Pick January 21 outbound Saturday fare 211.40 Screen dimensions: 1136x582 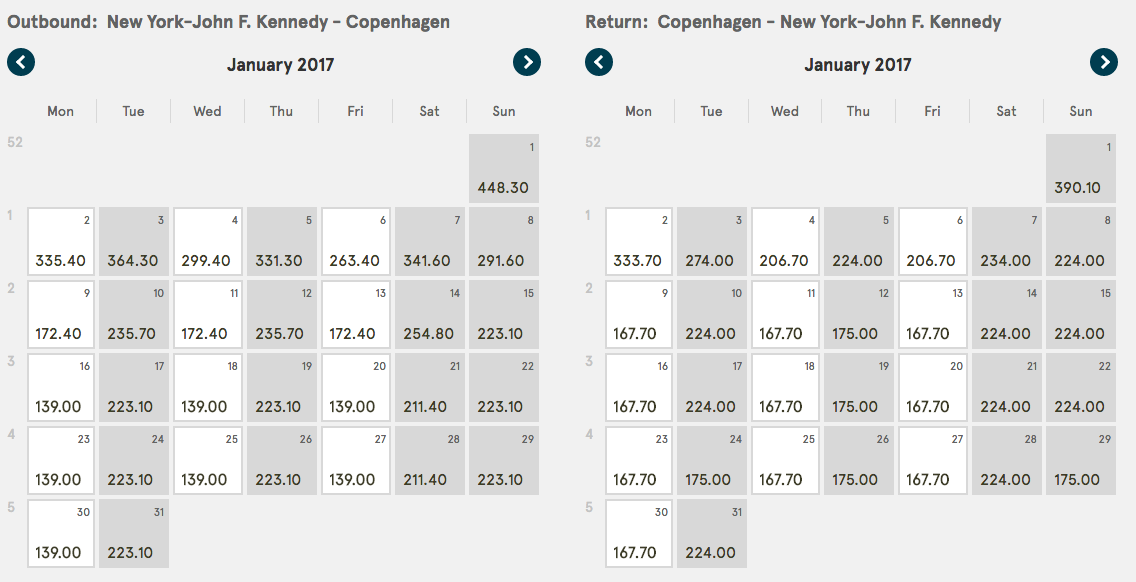tap(430, 387)
